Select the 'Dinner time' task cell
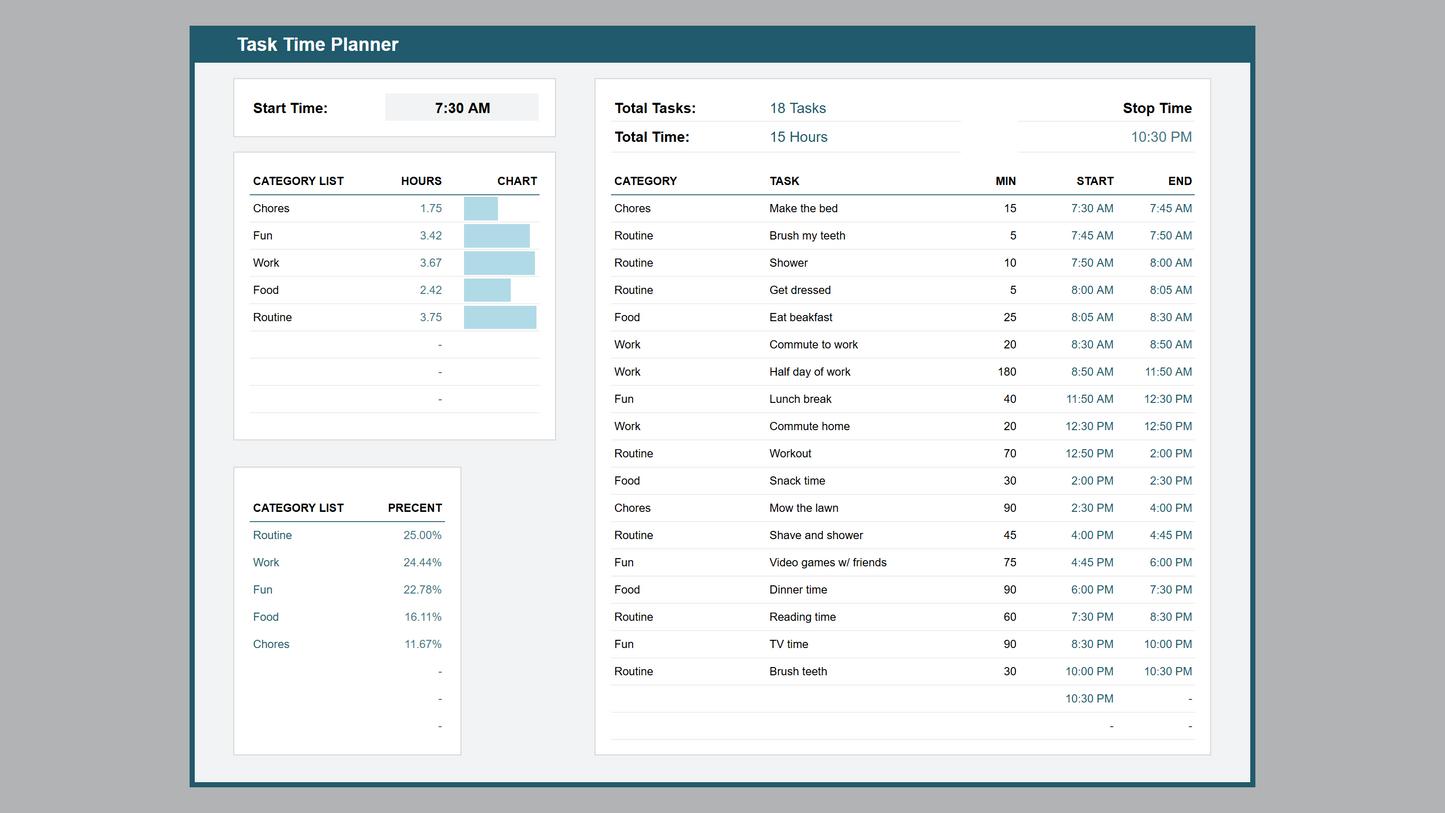 coord(798,590)
